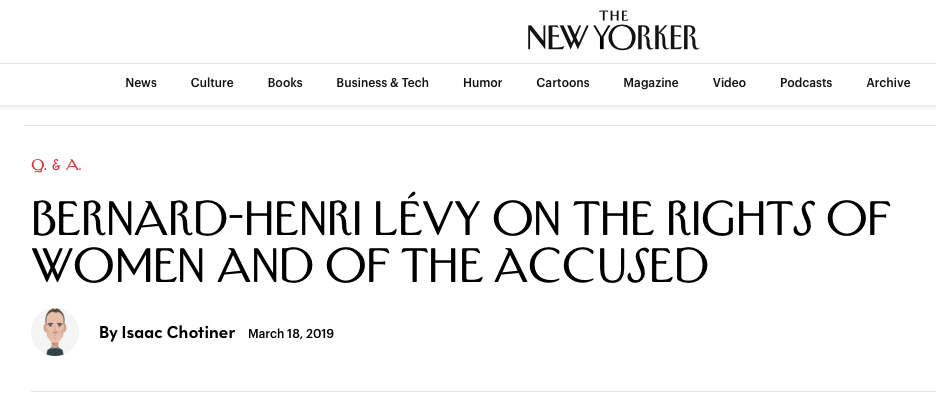Click the small "THE" atop the logo
The image size is (936, 420).
click(613, 15)
